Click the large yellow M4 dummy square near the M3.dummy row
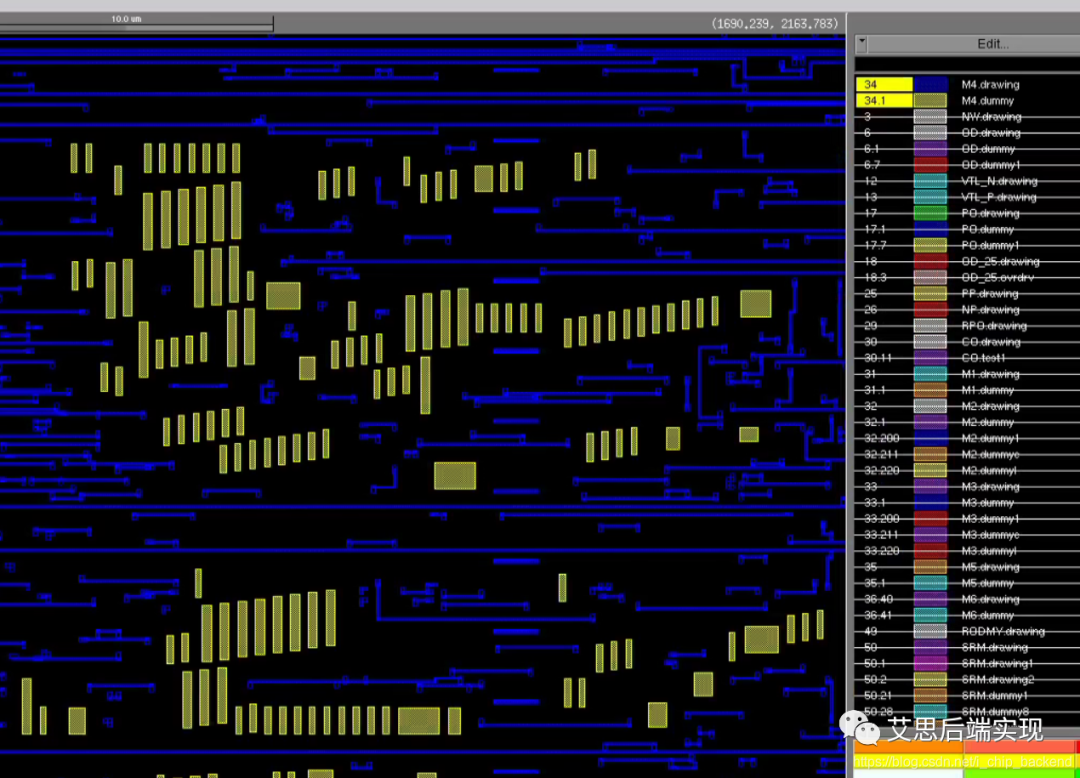This screenshot has width=1080, height=778. click(455, 476)
